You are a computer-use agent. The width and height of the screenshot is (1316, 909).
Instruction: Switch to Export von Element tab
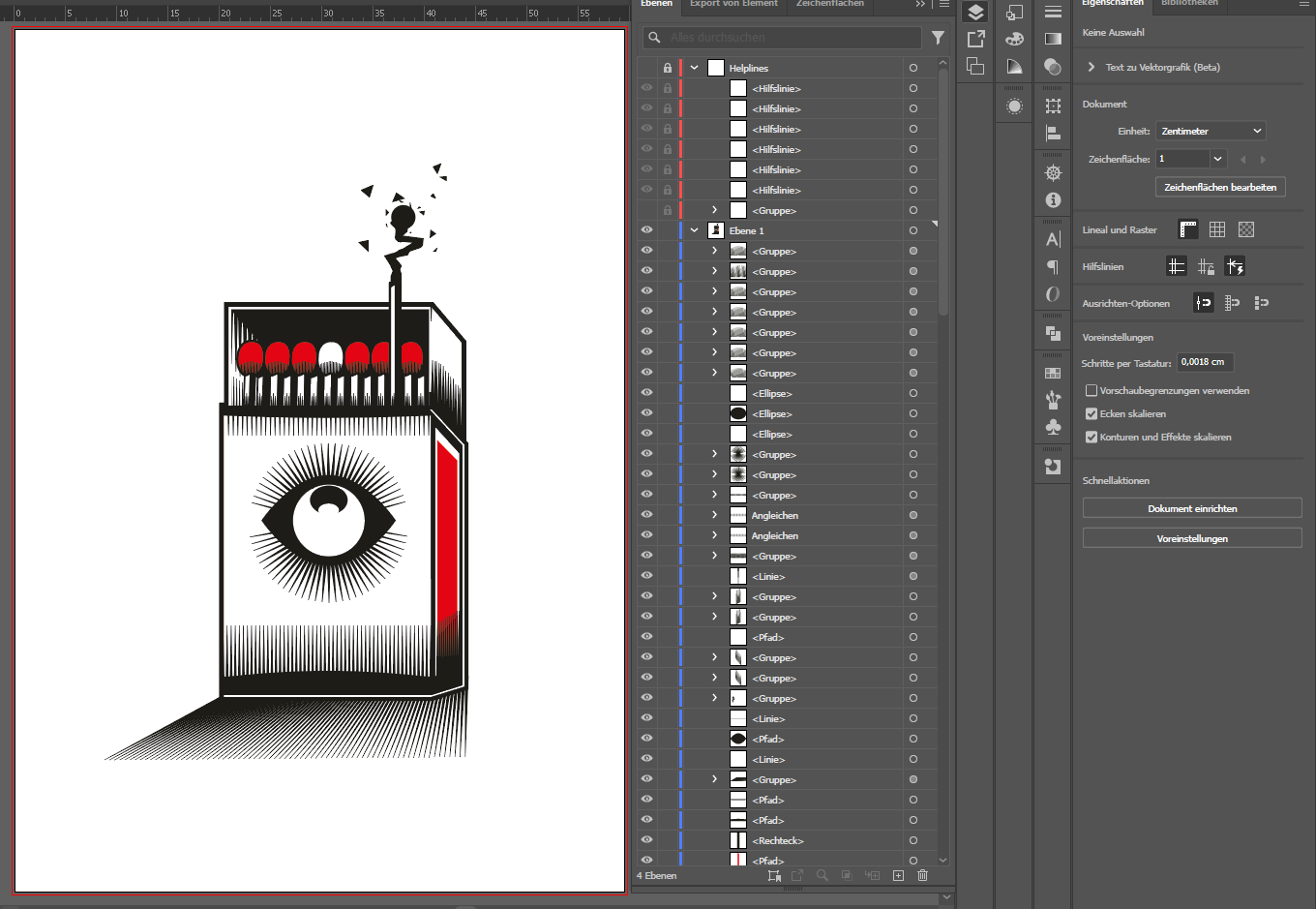tap(733, 4)
